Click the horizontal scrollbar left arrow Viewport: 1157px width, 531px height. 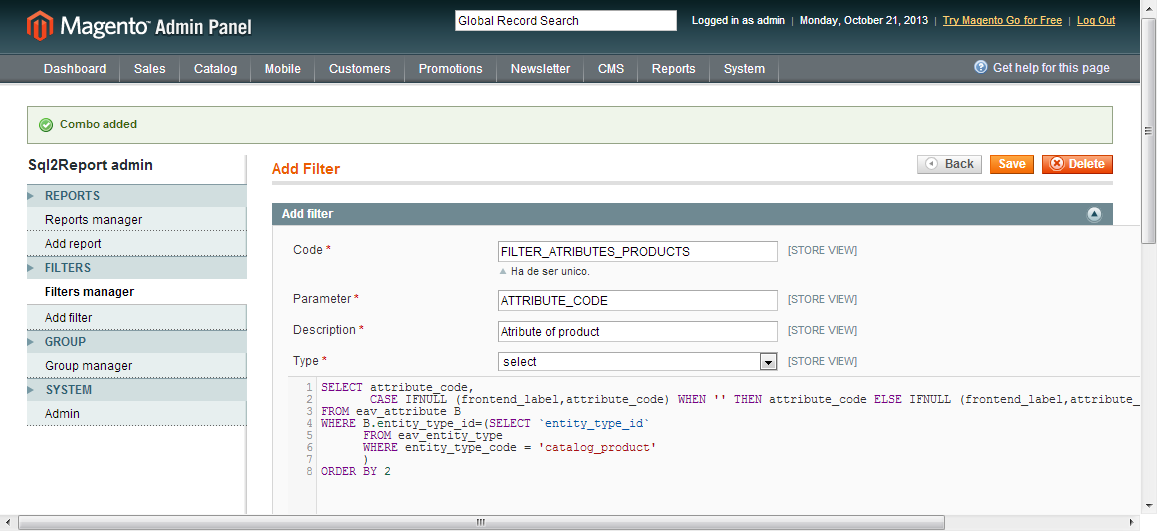coord(7,522)
